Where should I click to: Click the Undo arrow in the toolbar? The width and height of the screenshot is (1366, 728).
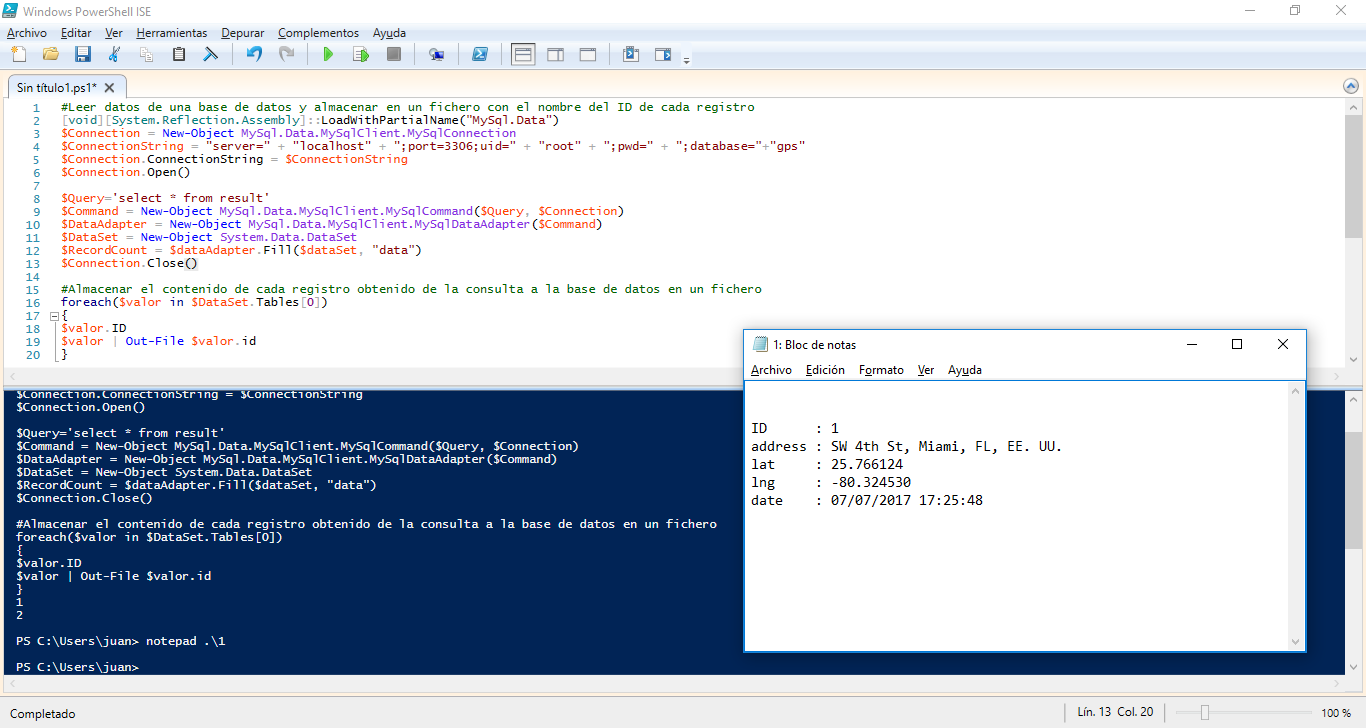pos(254,54)
